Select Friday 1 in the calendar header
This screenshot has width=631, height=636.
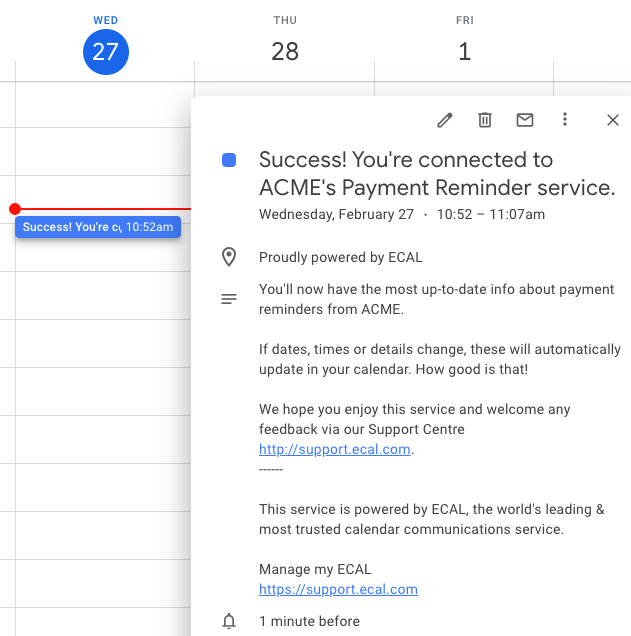click(464, 52)
